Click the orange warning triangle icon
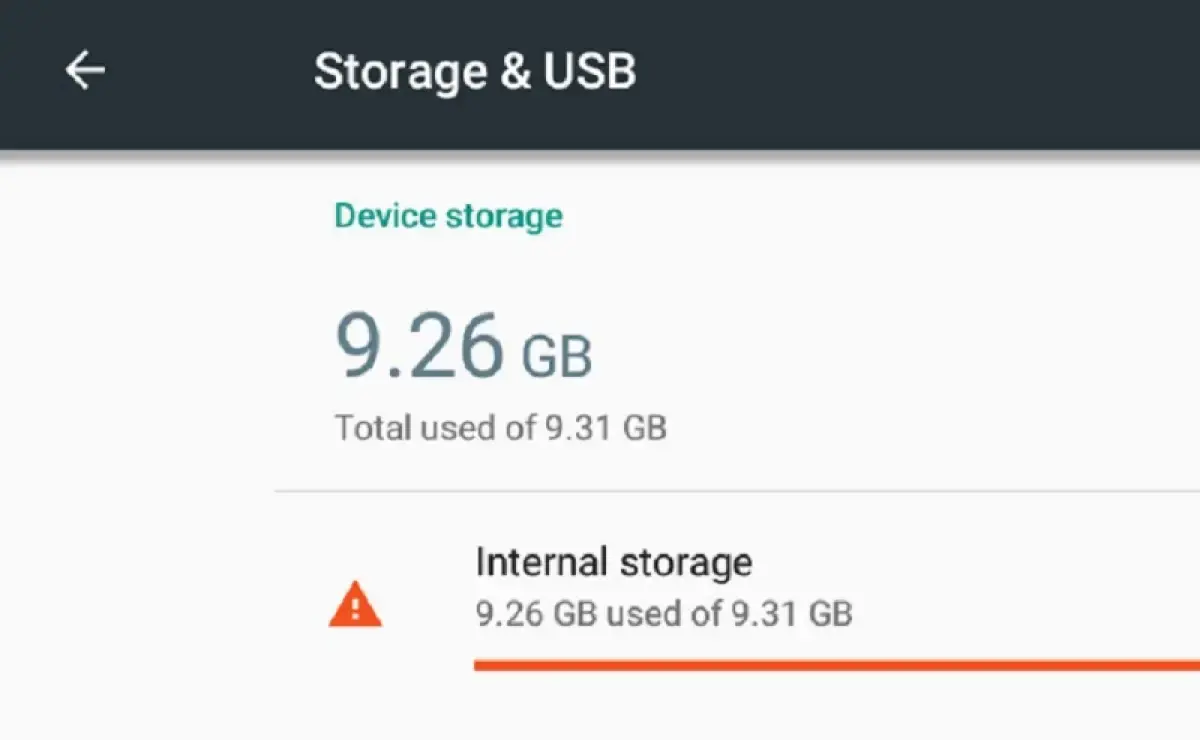The width and height of the screenshot is (1200, 740). pos(355,605)
